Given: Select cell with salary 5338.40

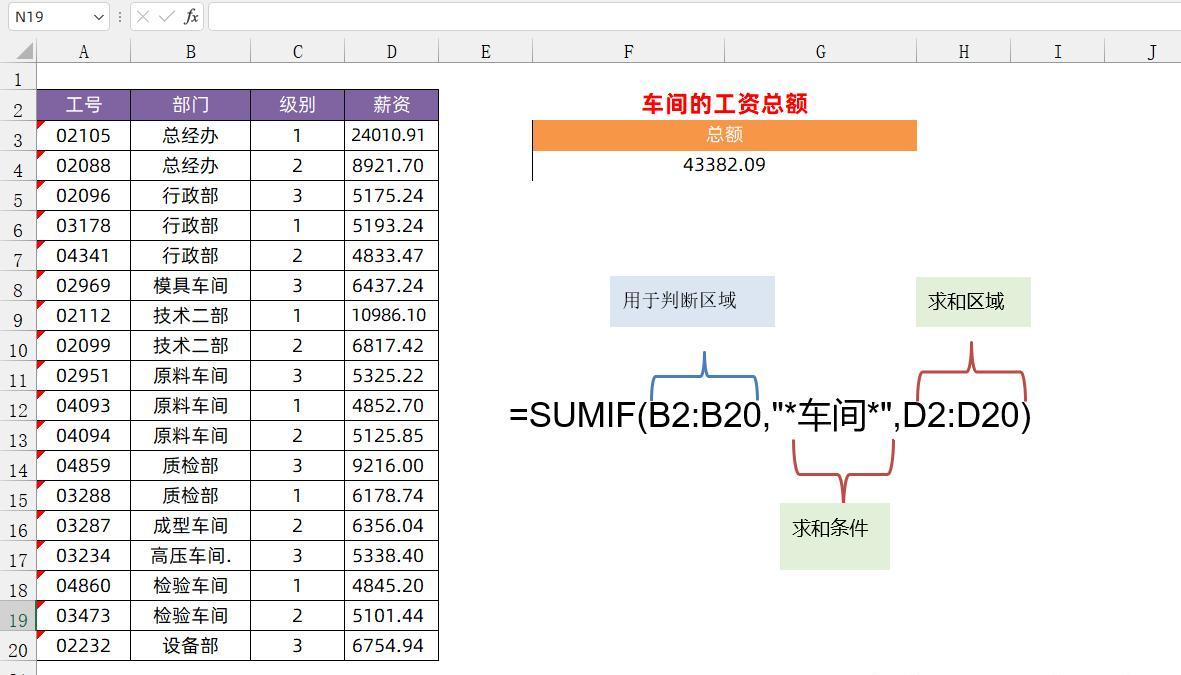Looking at the screenshot, I should 392,556.
